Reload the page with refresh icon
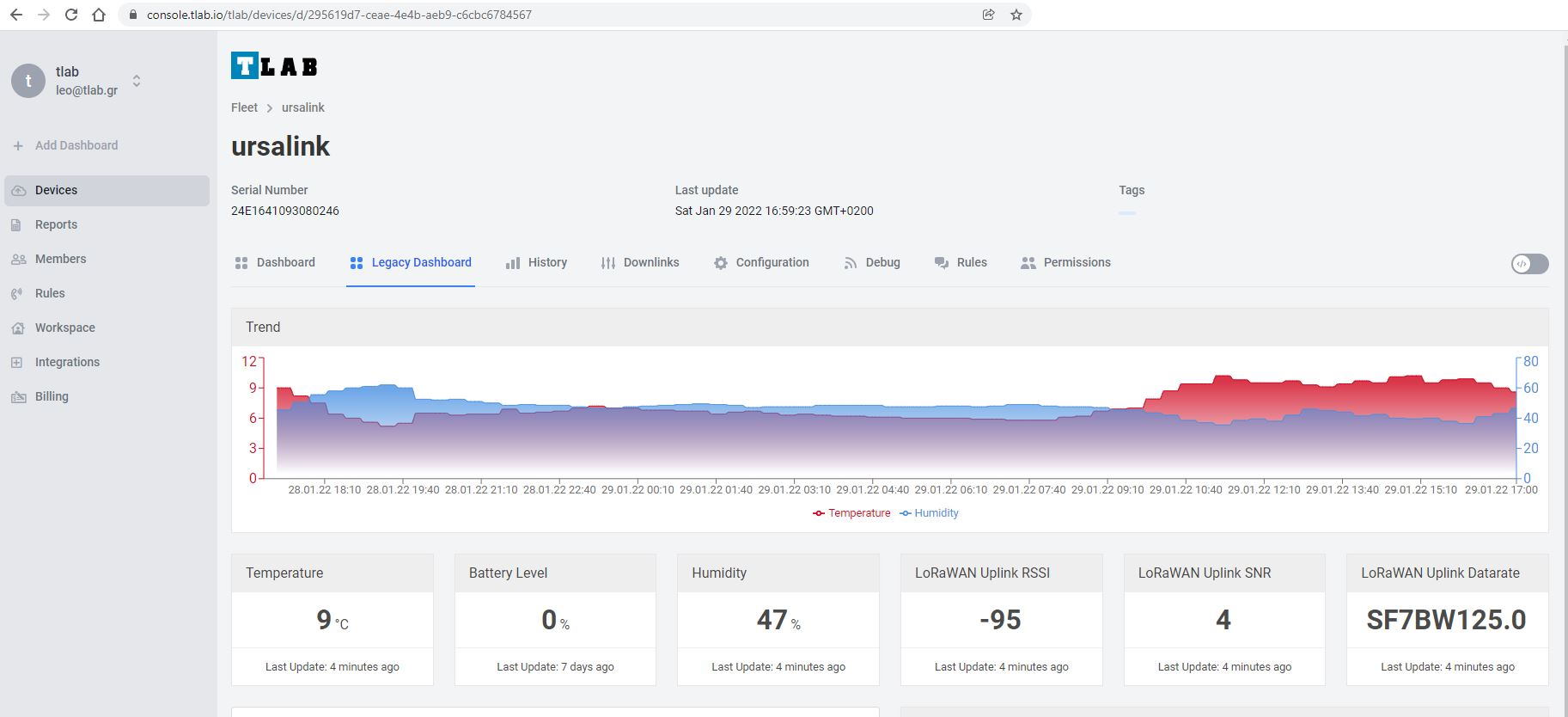 pos(71,15)
